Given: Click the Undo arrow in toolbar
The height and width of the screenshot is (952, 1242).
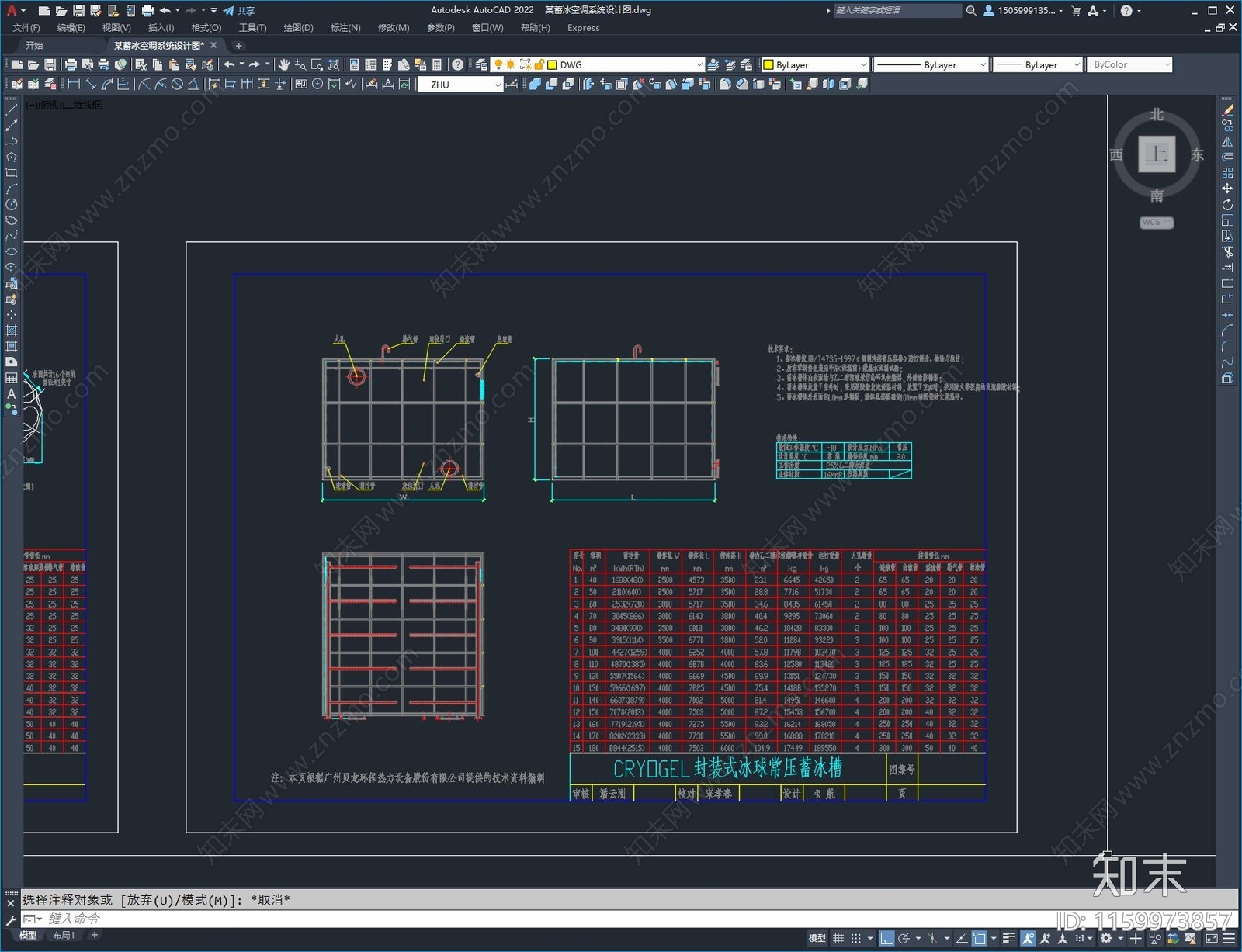Looking at the screenshot, I should (229, 64).
